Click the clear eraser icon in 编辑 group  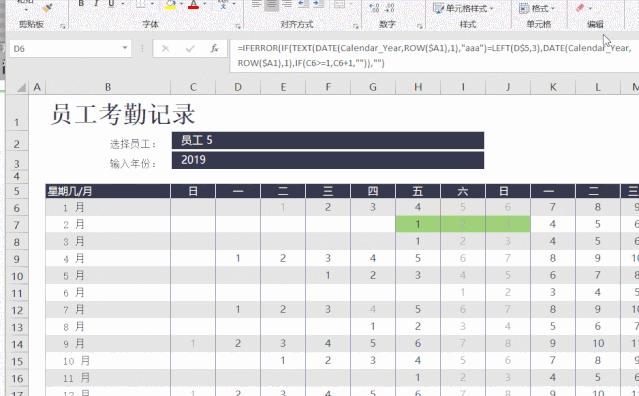click(x=580, y=8)
